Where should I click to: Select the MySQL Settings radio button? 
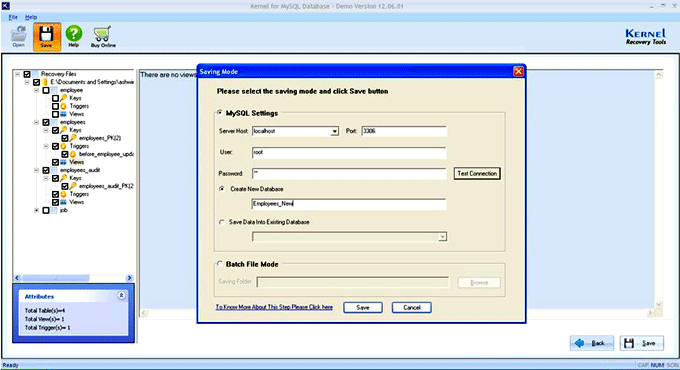pos(220,113)
